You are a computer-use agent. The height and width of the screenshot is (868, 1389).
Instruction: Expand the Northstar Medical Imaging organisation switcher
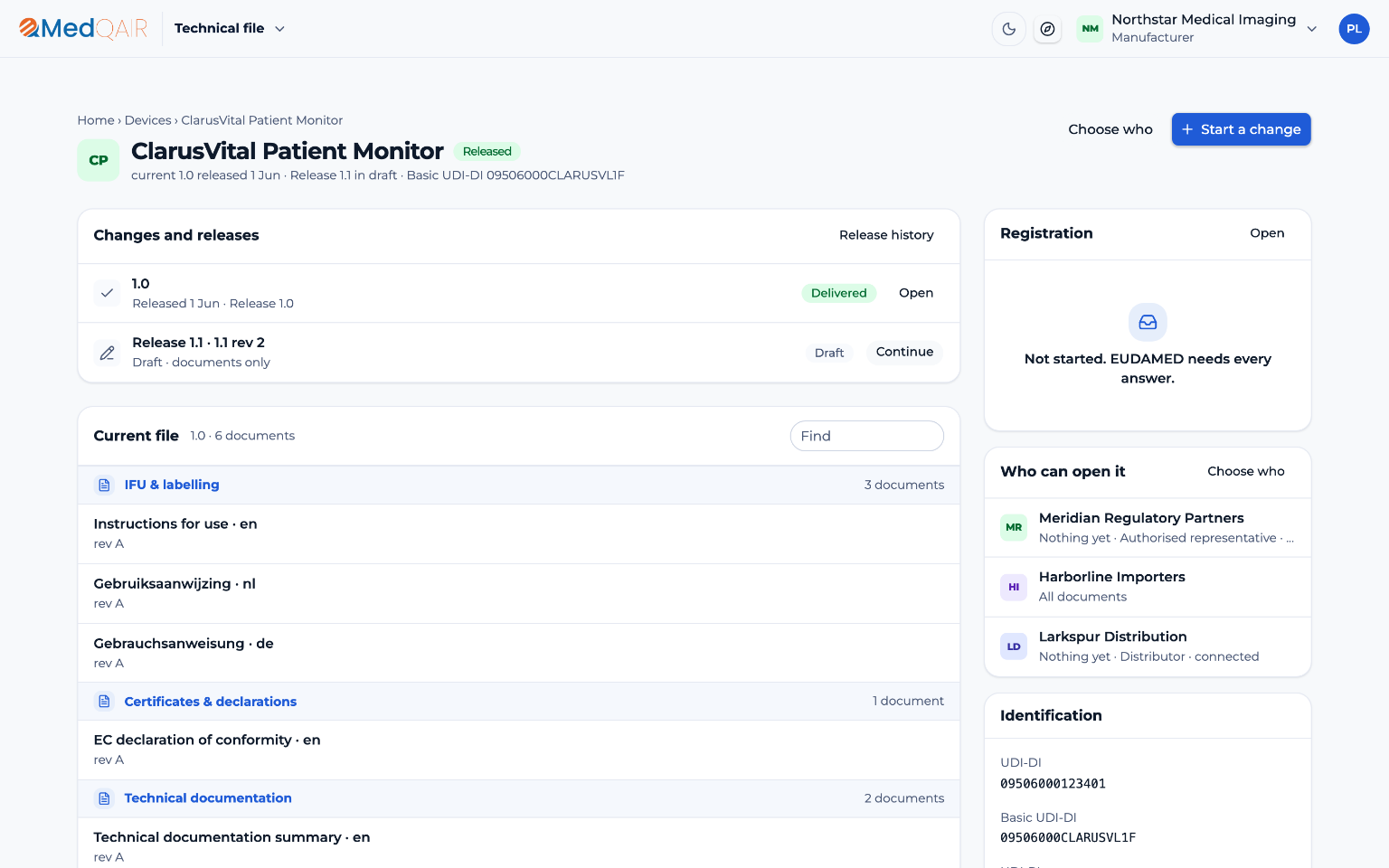[x=1197, y=29]
